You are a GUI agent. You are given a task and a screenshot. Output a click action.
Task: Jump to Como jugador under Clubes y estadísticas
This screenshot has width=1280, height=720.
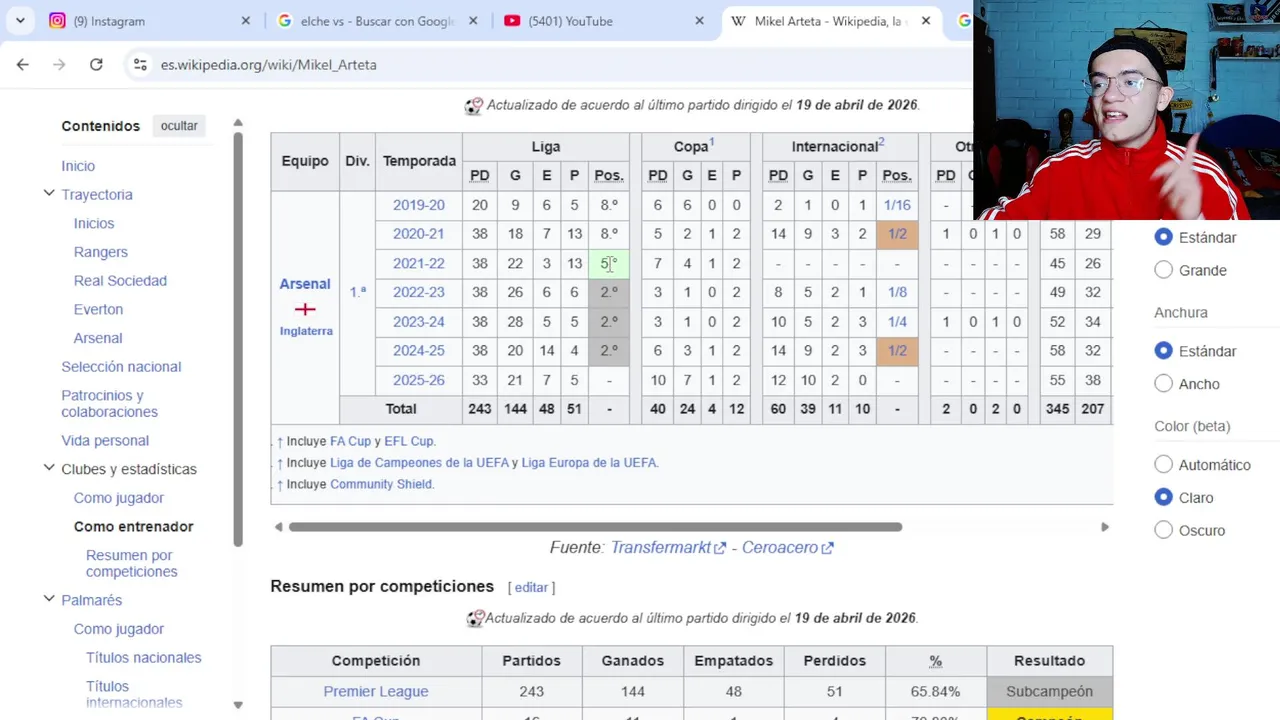click(119, 498)
